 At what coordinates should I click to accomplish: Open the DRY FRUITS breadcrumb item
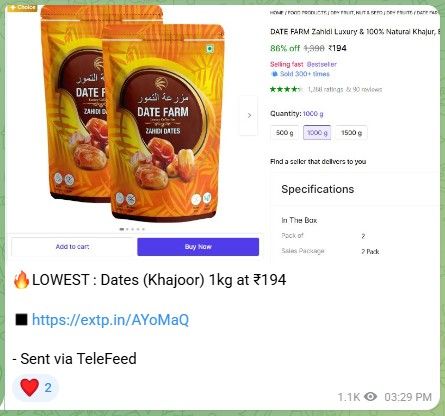tap(399, 13)
